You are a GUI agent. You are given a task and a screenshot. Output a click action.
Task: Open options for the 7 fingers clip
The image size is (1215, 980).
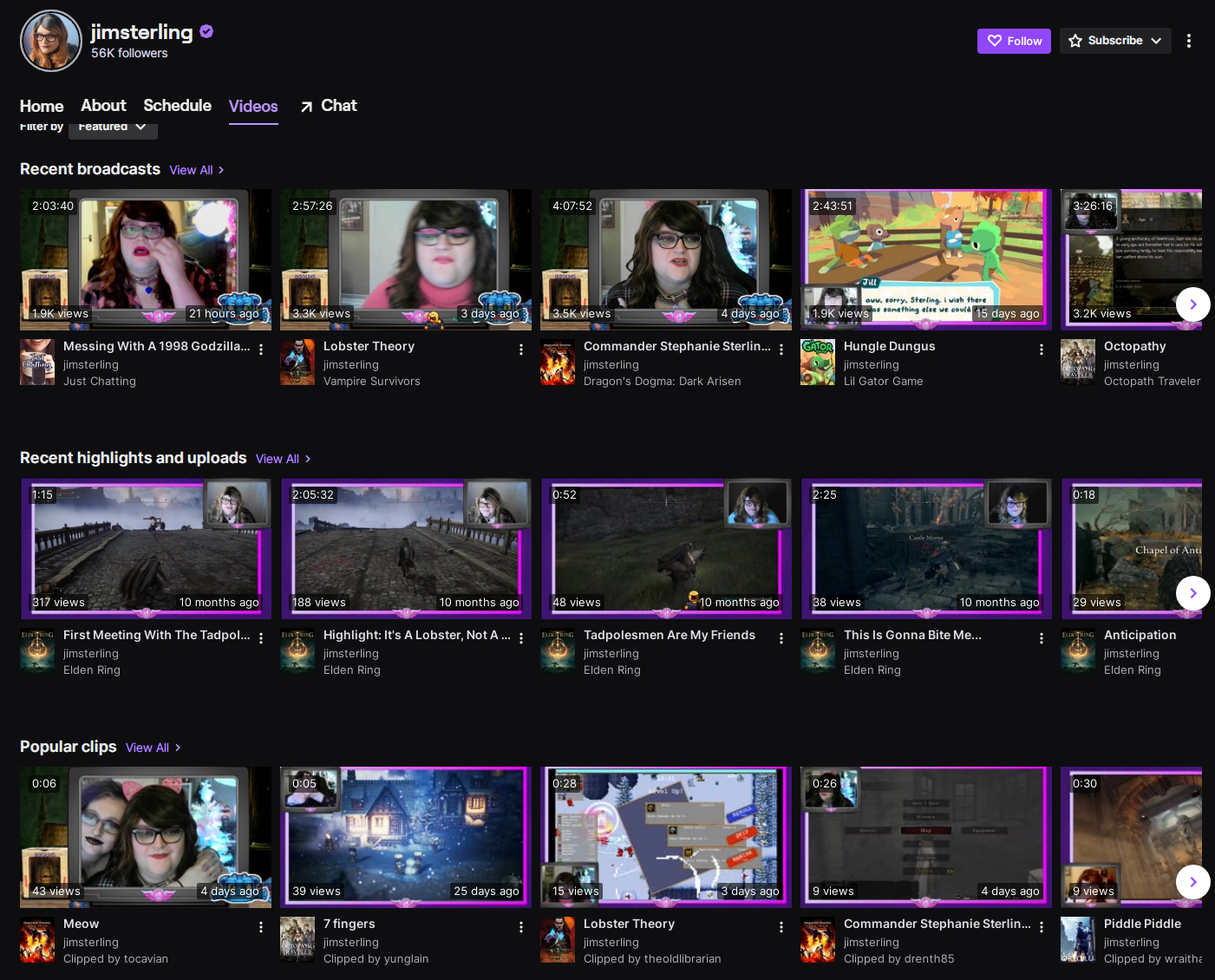(x=521, y=927)
